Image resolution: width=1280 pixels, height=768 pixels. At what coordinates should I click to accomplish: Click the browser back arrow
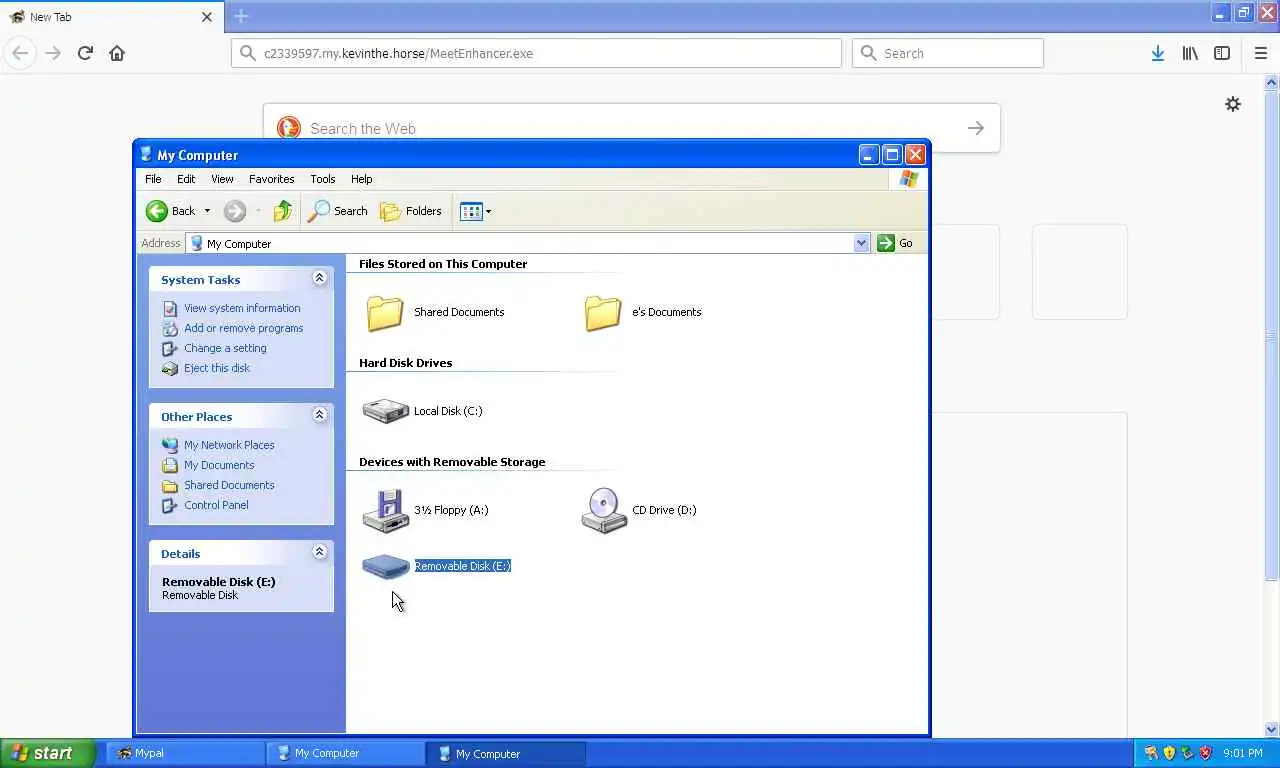coord(20,53)
